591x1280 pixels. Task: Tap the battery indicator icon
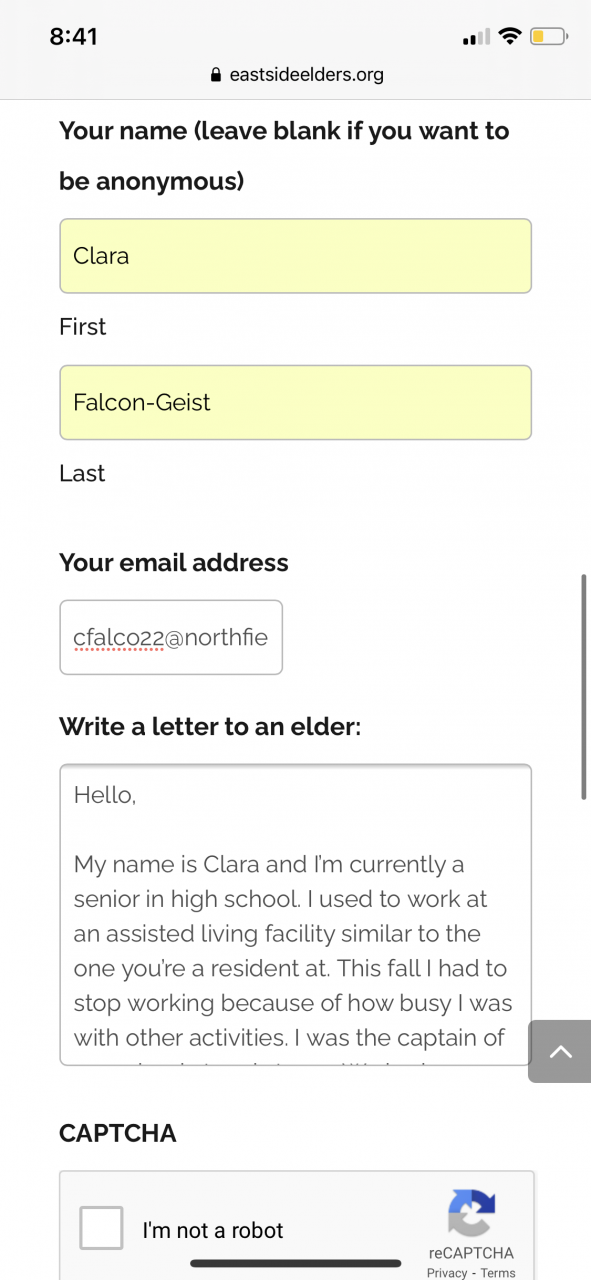pos(549,37)
